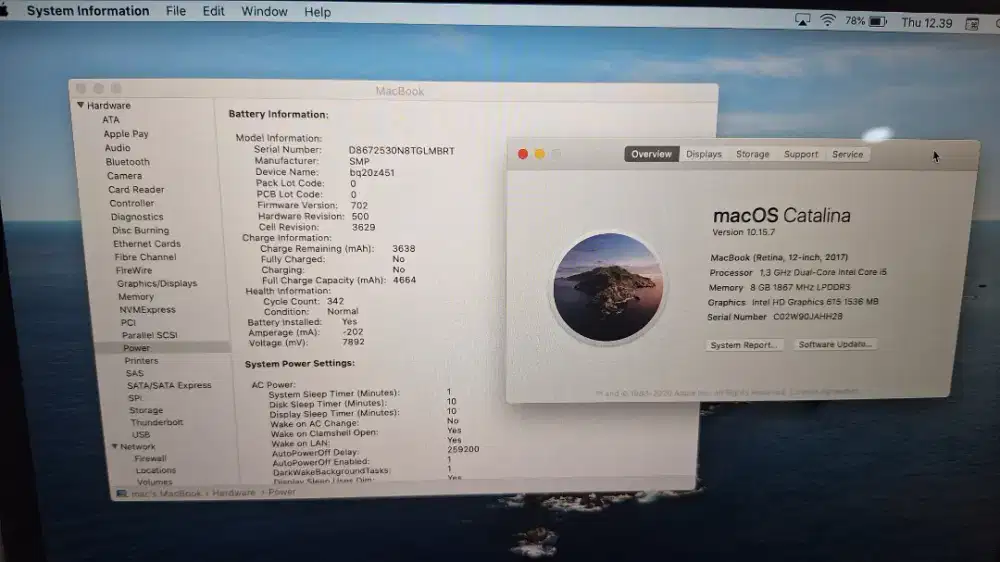Select Firewall under Network
The image size is (1000, 562).
(151, 458)
